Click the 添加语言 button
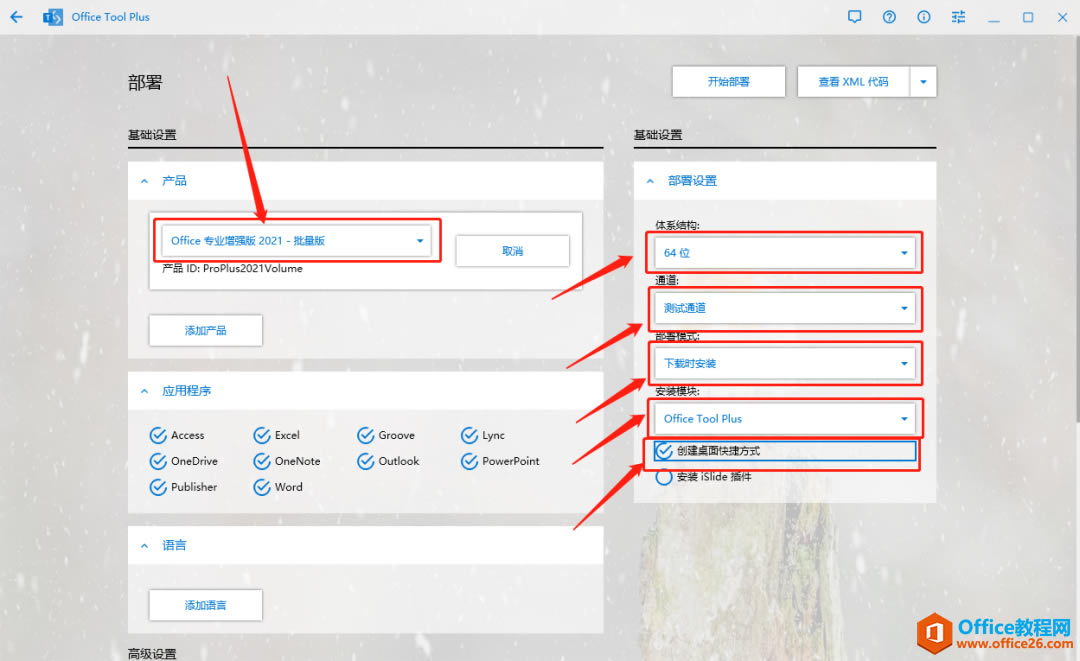1080x661 pixels. point(205,605)
